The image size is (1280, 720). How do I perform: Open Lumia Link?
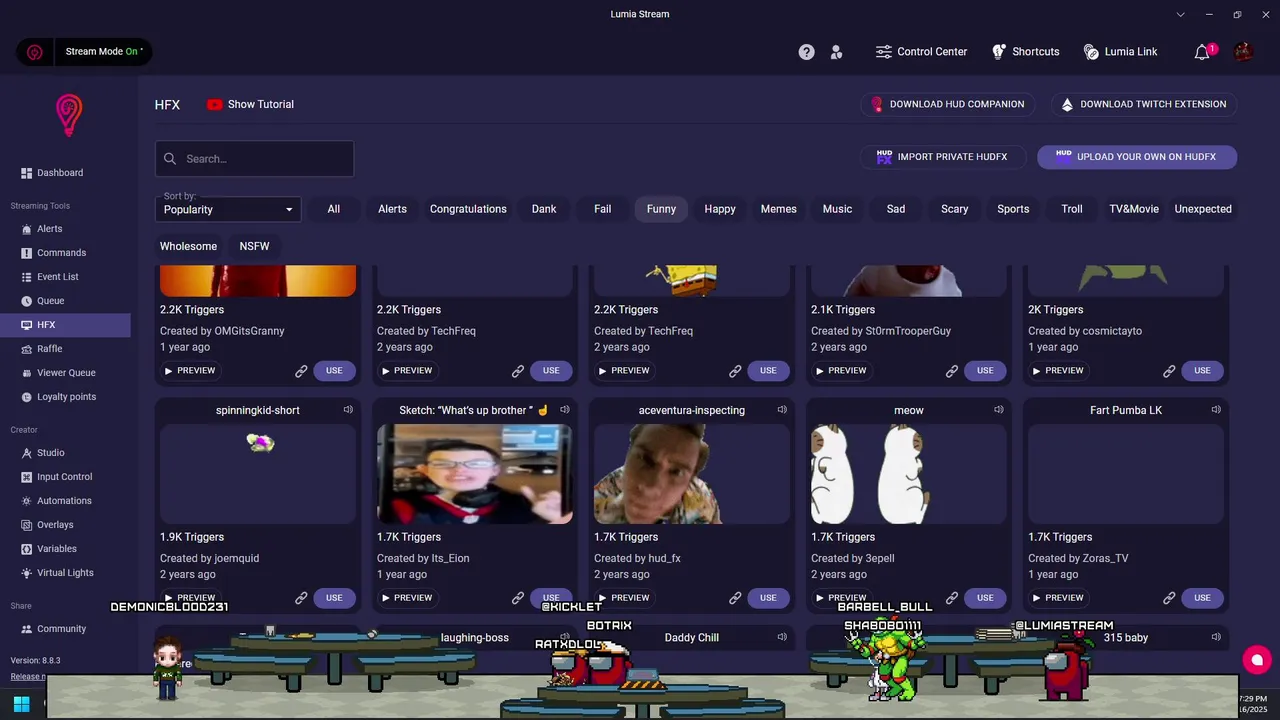click(x=1120, y=52)
